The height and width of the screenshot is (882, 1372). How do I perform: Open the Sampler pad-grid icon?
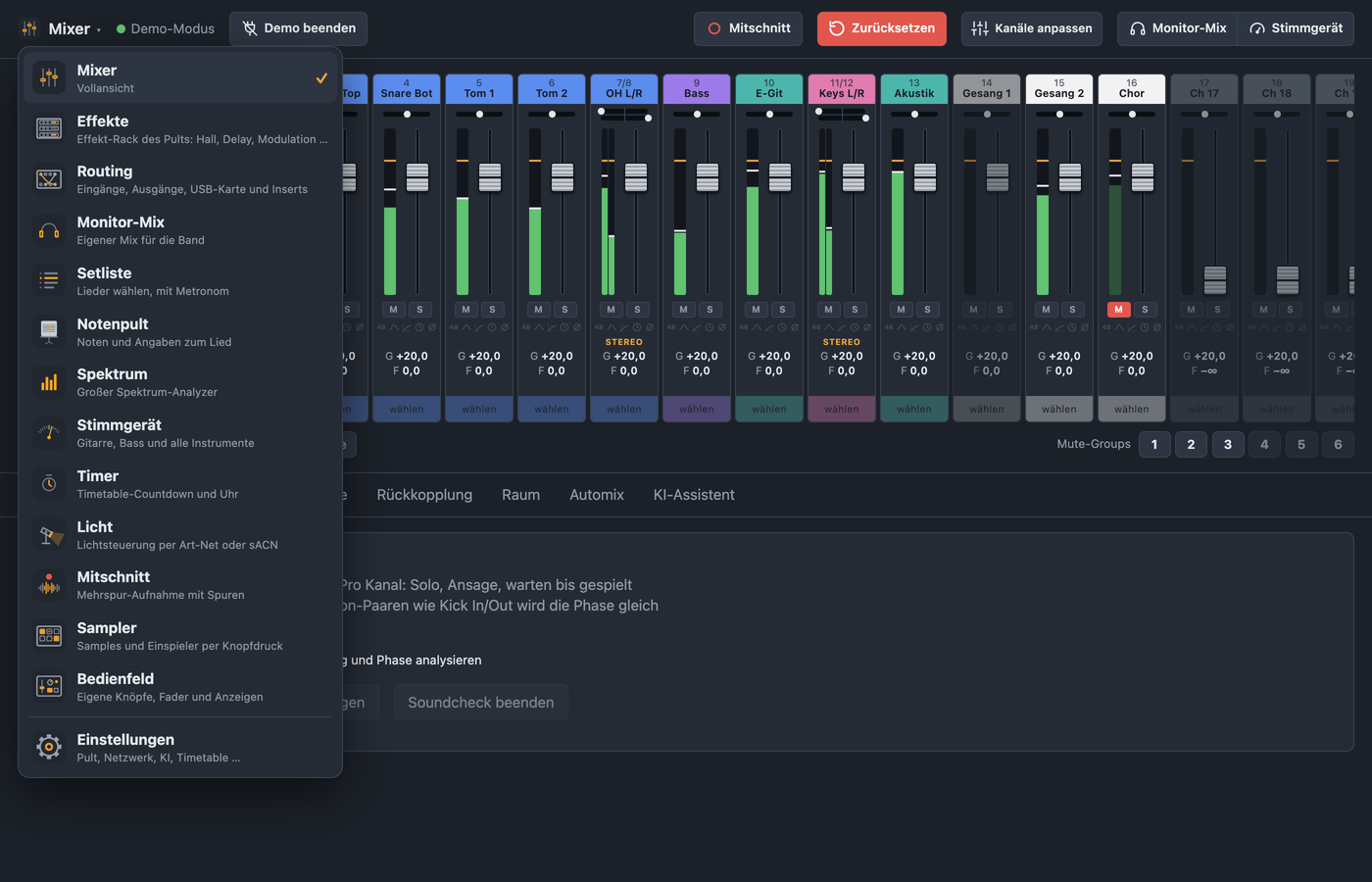tap(49, 635)
